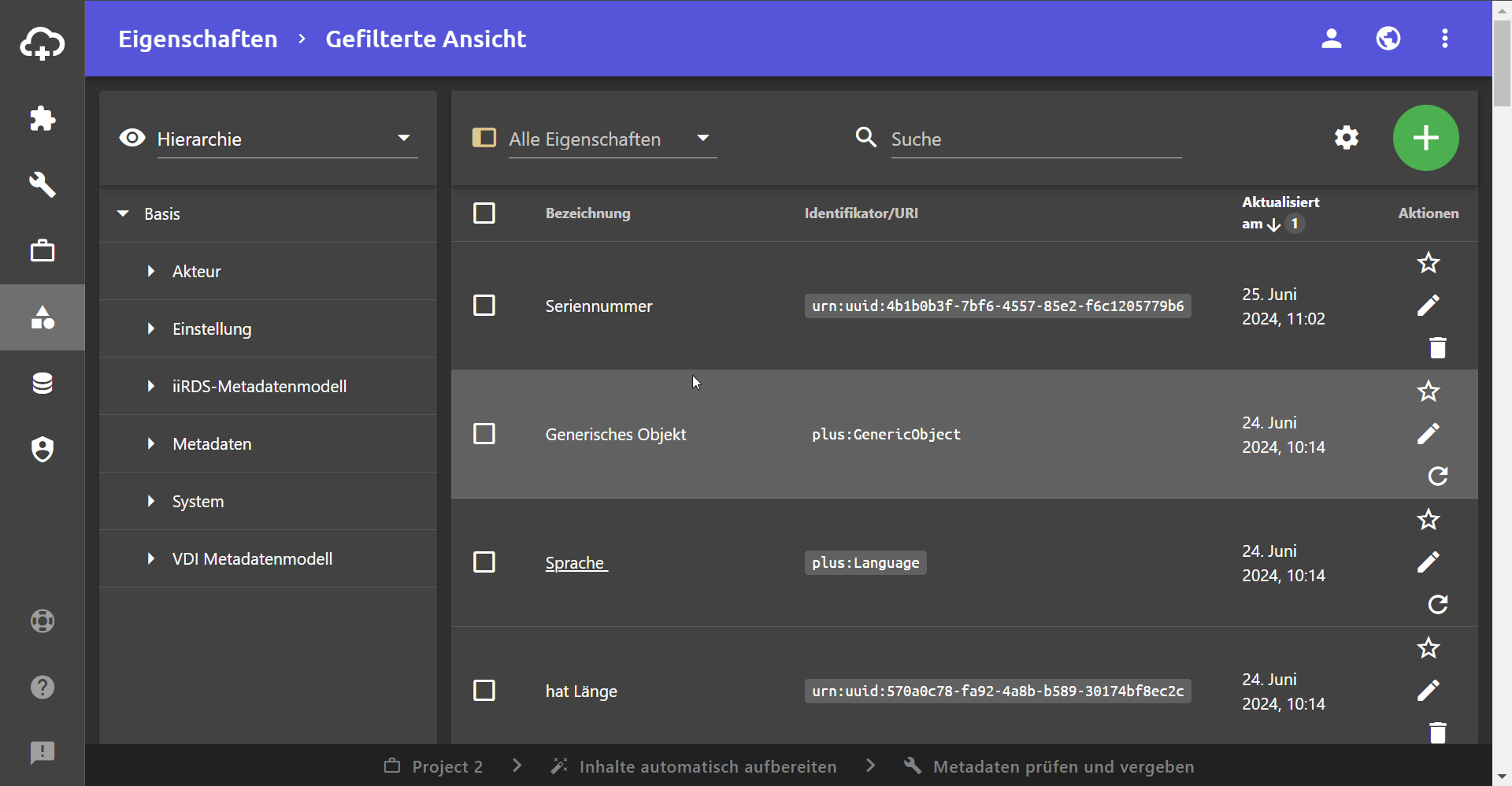Open the wrench tools sidebar icon

pos(42,185)
